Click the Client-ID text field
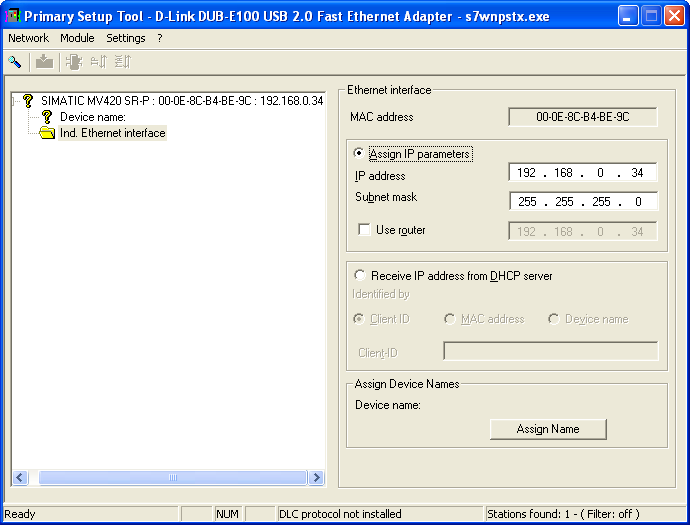The image size is (690, 525). coord(551,351)
